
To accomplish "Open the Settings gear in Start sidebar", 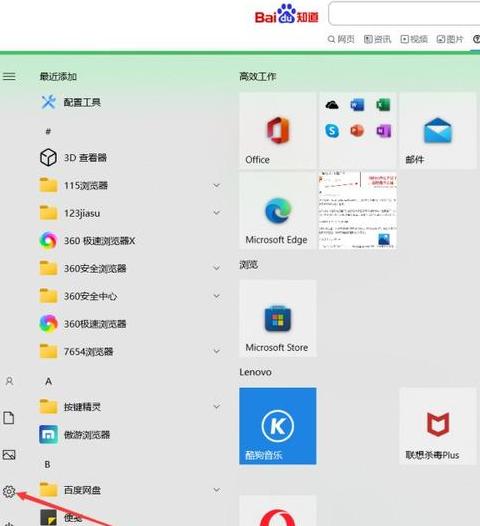I will tap(9, 491).
